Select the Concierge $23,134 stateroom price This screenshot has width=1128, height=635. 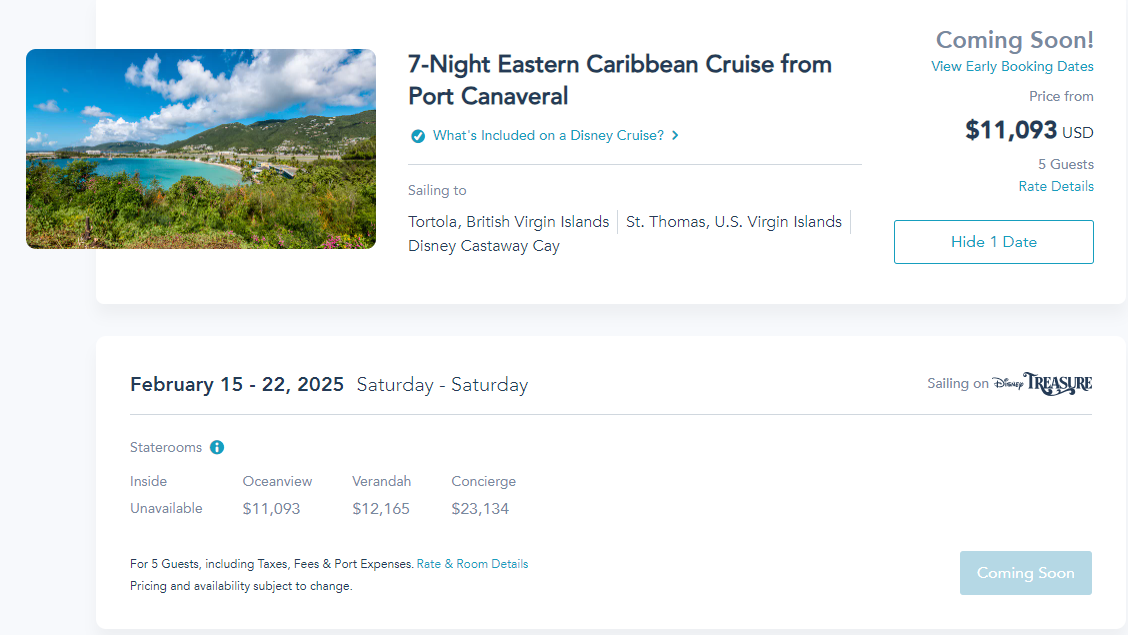click(x=480, y=508)
